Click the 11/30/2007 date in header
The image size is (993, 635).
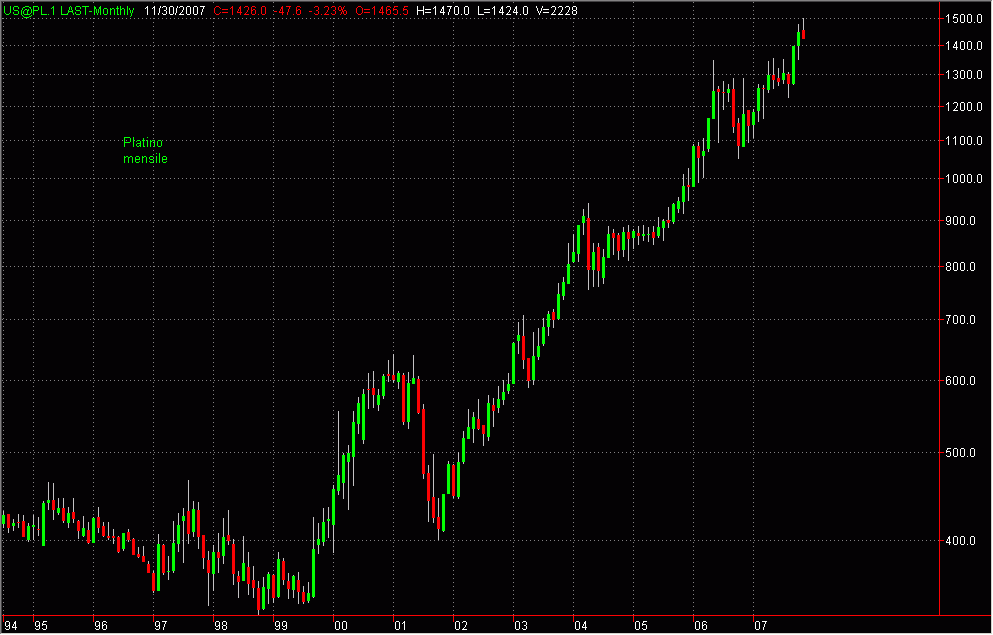(174, 10)
